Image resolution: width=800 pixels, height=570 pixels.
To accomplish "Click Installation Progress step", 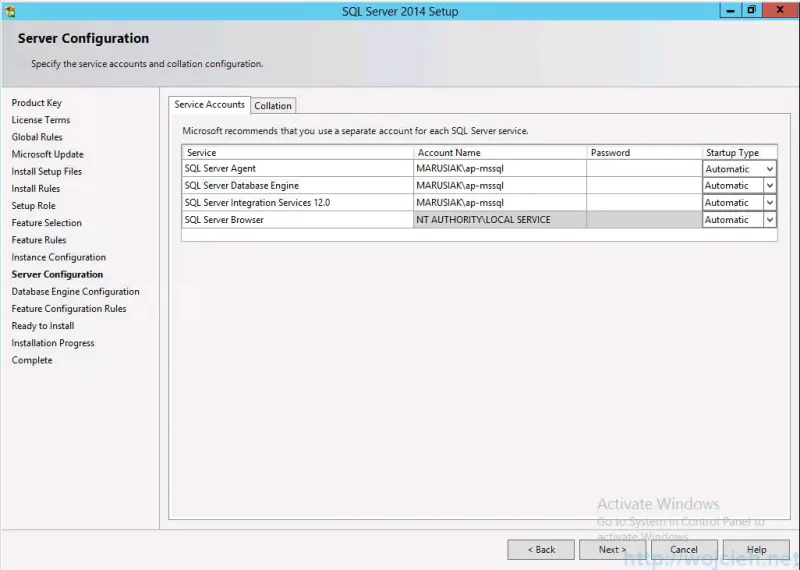I will point(53,343).
